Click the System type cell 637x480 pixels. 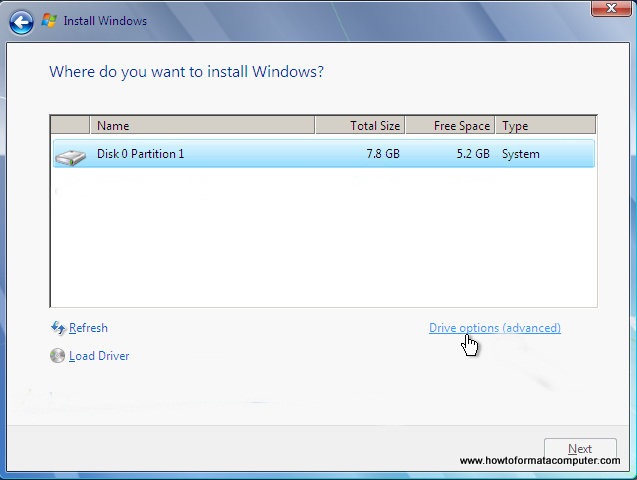click(521, 154)
